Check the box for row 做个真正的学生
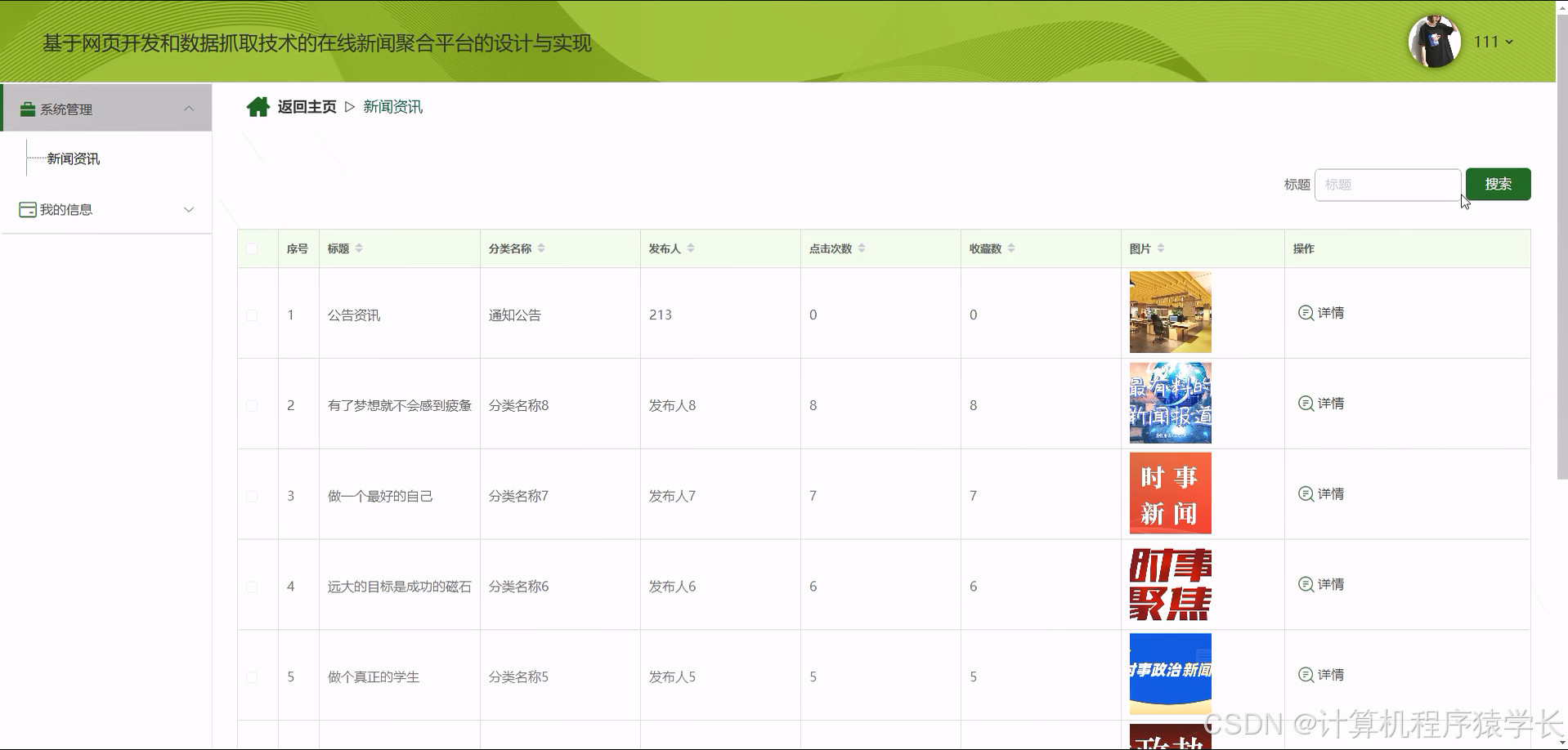Viewport: 1568px width, 750px height. point(252,677)
